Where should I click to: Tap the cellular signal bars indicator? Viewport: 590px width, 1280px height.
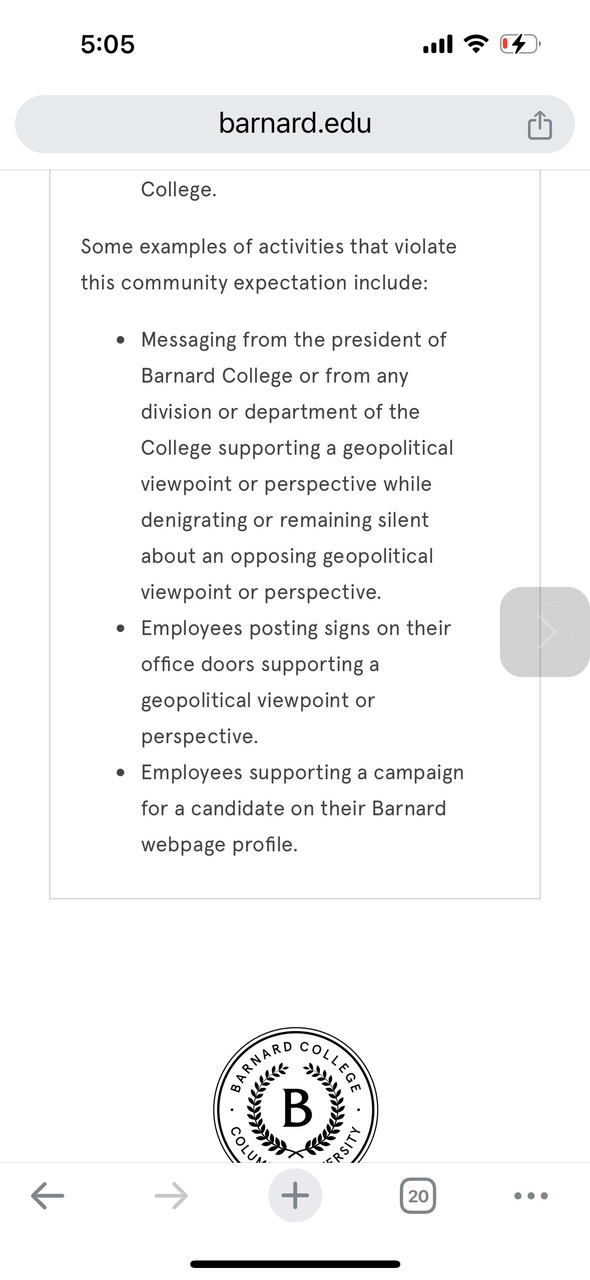pyautogui.click(x=438, y=45)
